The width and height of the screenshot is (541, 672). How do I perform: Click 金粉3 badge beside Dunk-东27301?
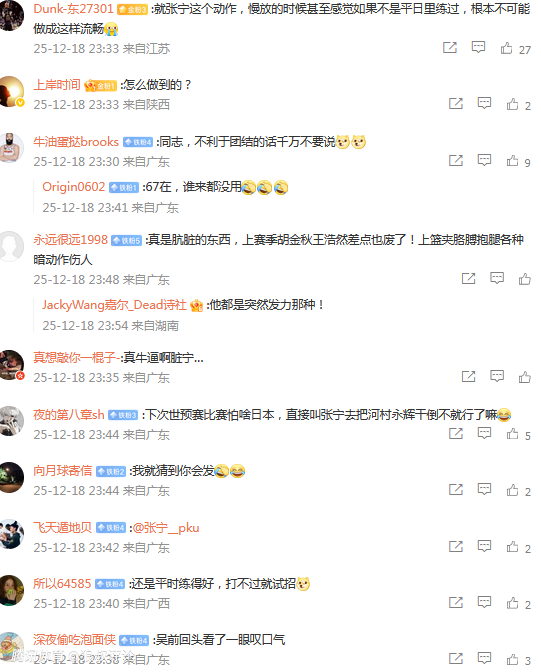click(x=132, y=9)
